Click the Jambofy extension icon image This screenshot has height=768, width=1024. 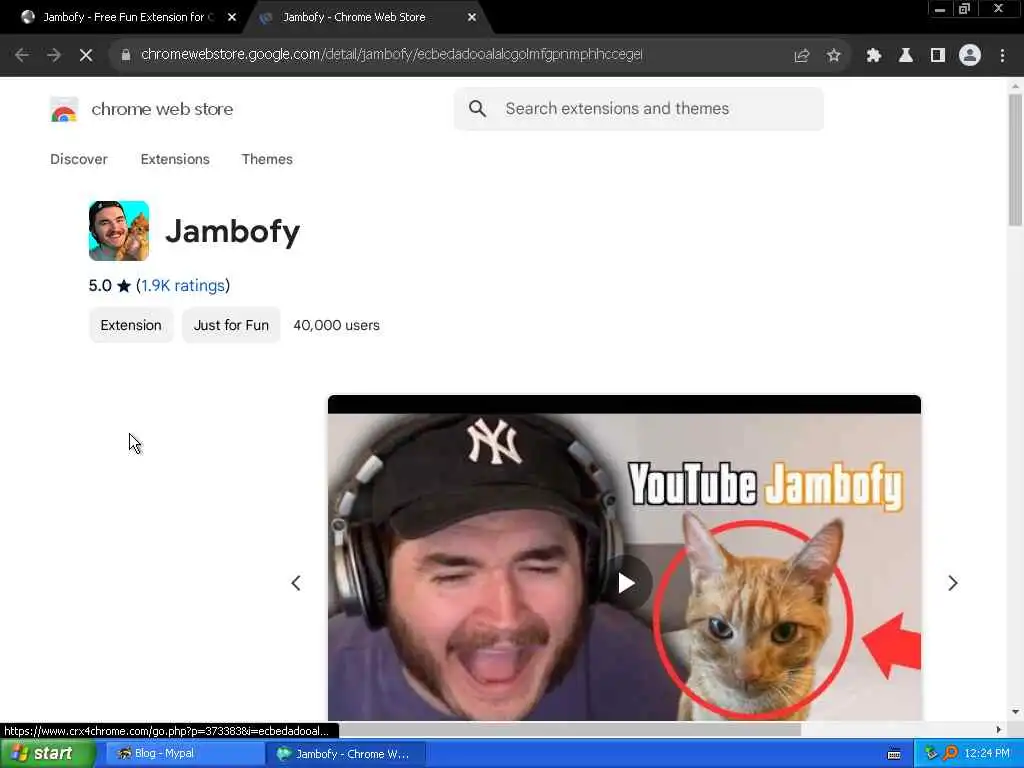coord(119,231)
